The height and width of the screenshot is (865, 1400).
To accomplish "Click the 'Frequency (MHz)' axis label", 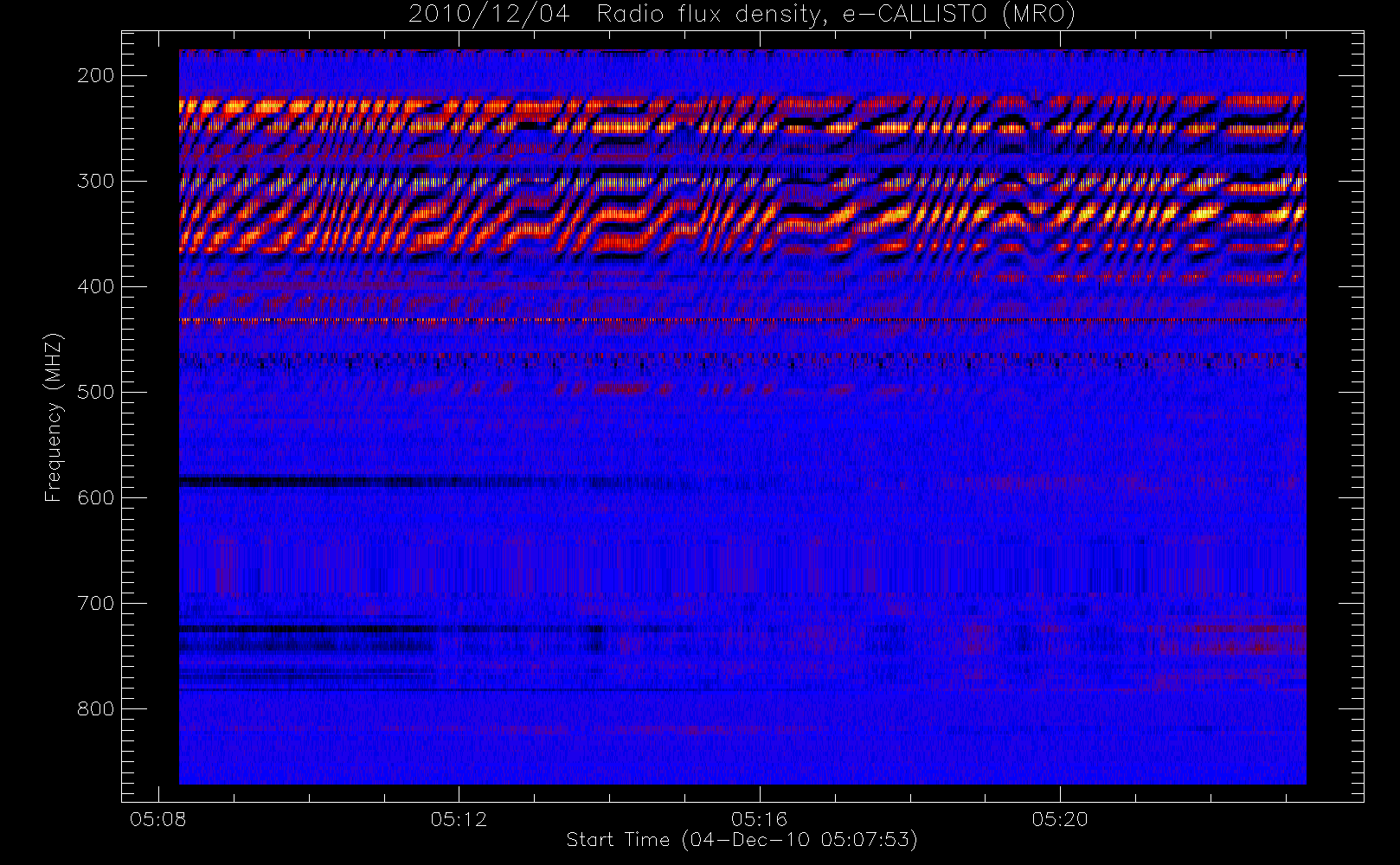I will [54, 417].
